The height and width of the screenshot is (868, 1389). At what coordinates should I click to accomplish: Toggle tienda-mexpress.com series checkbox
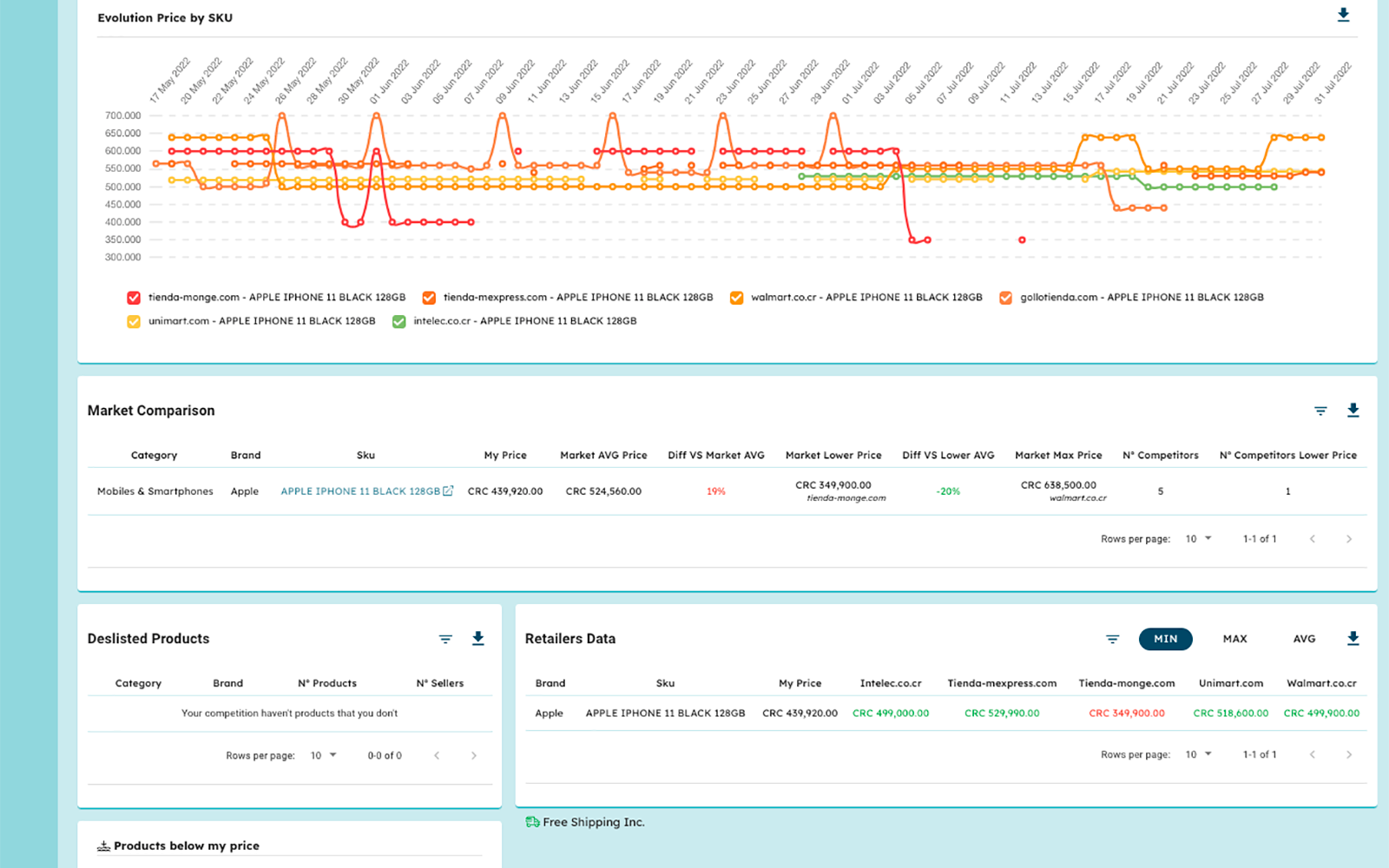(429, 298)
